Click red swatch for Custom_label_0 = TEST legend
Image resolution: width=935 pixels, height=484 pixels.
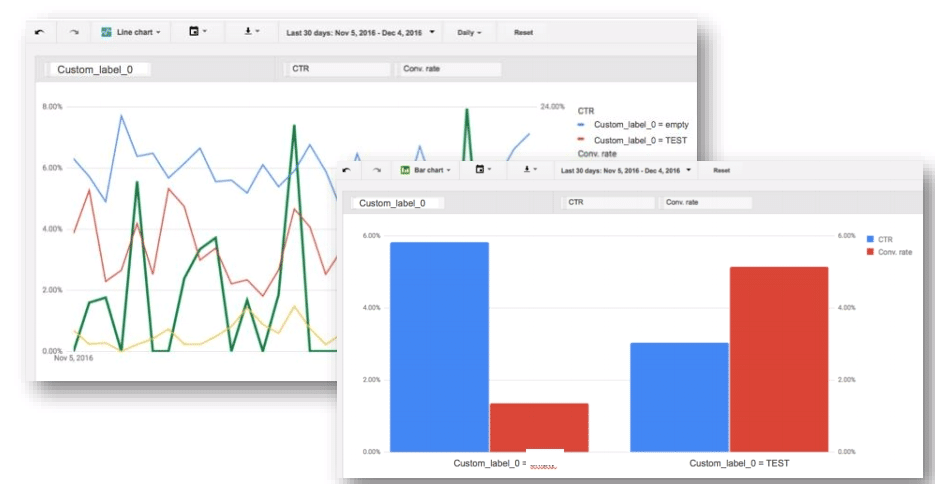(581, 140)
